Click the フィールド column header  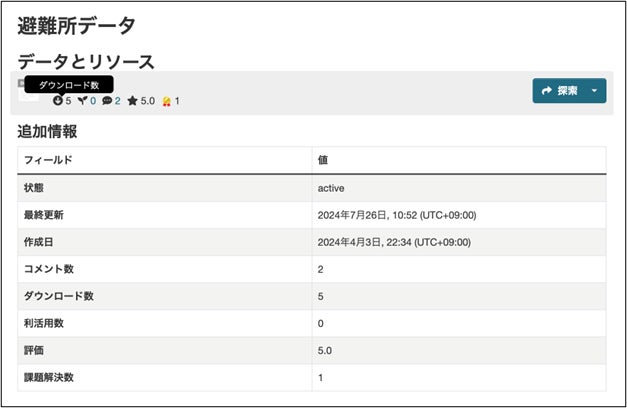coord(48,160)
